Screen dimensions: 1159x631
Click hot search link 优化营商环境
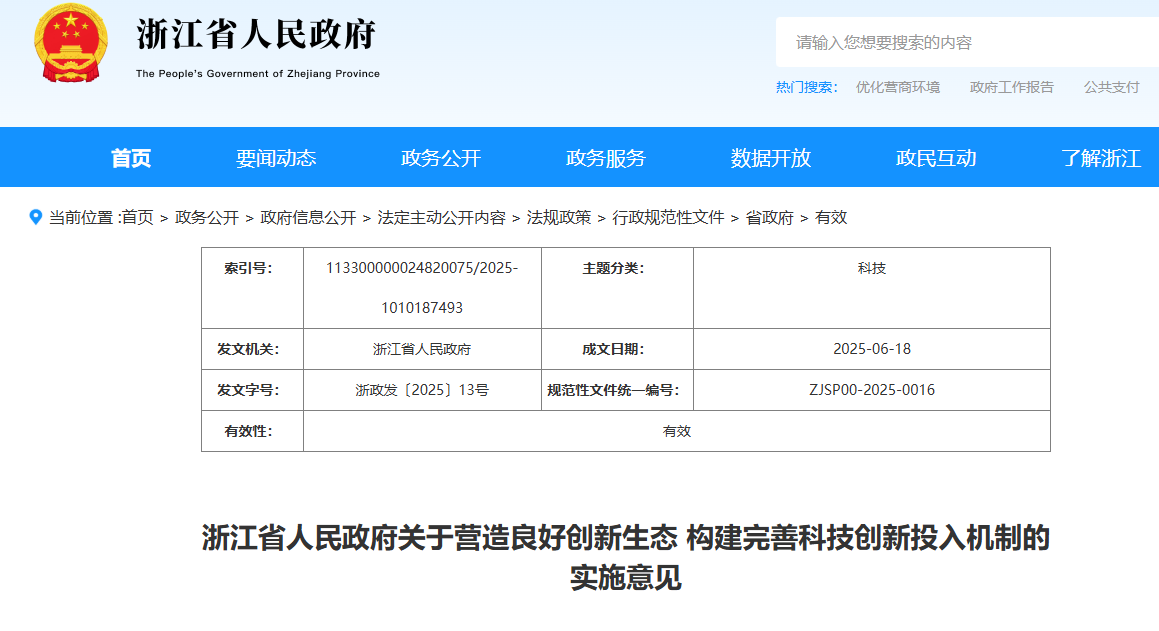coord(898,87)
